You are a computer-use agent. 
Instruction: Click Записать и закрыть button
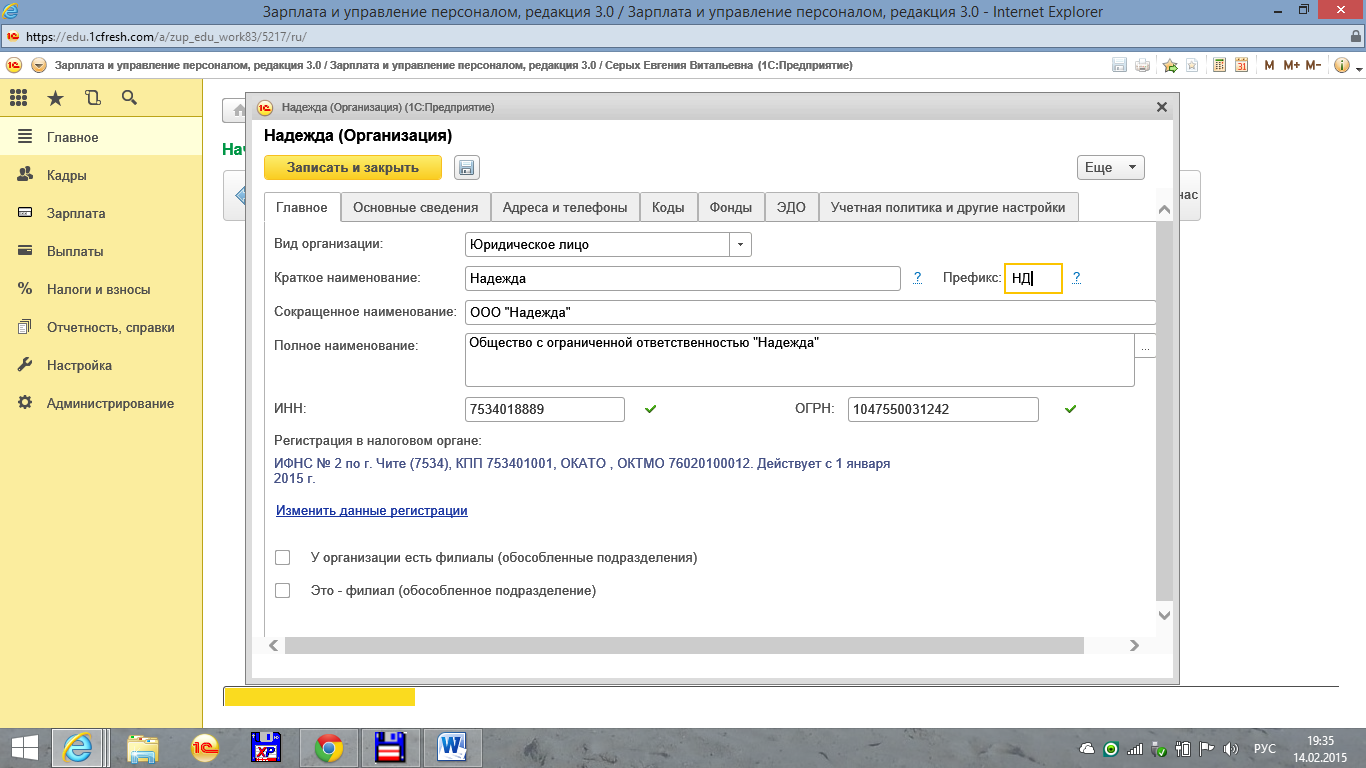(x=353, y=167)
